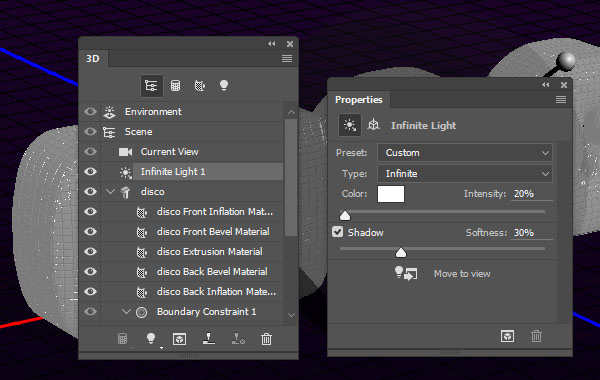Add new light from 3D panel bottom

151,339
